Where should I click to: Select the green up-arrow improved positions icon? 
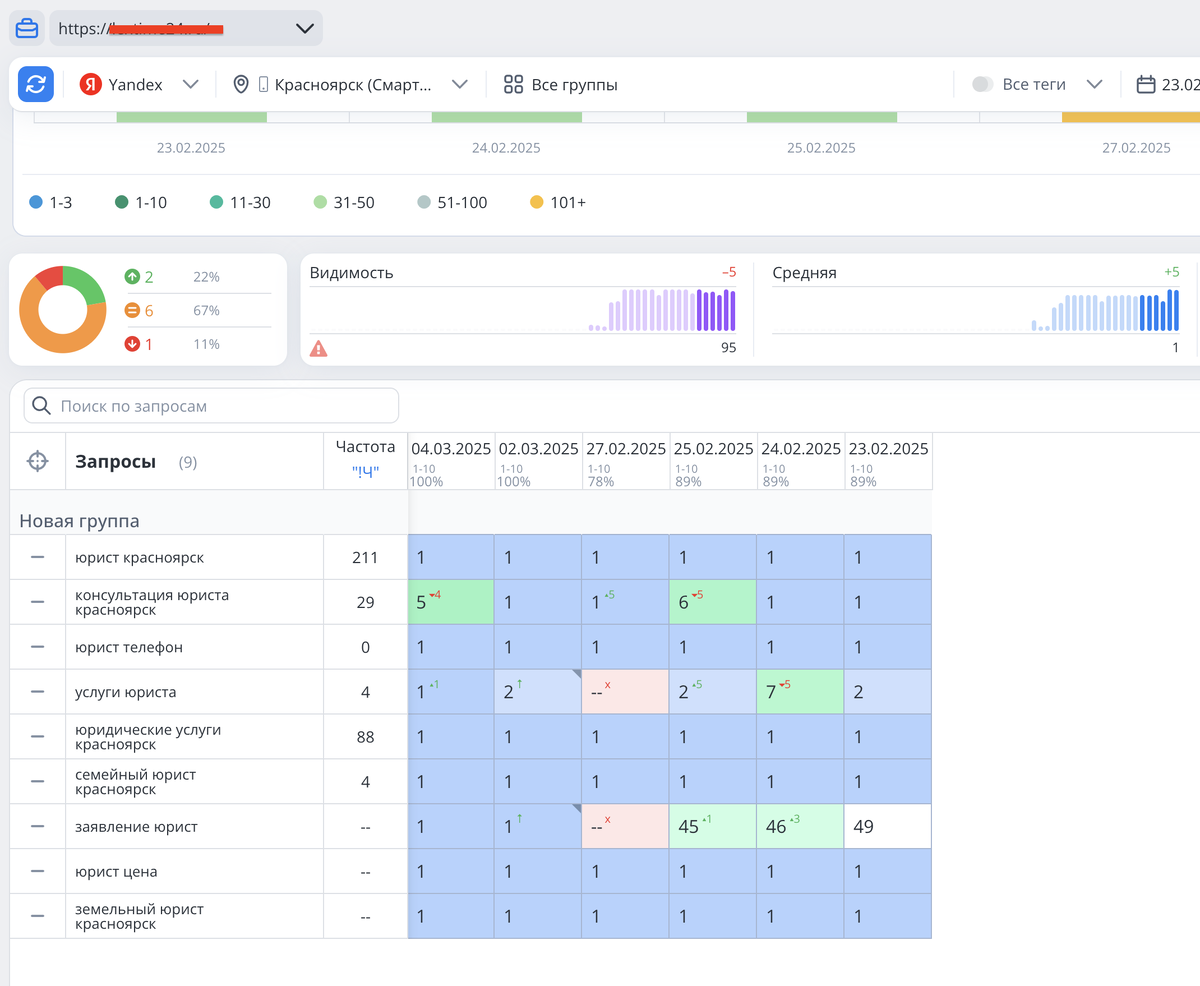click(x=131, y=276)
